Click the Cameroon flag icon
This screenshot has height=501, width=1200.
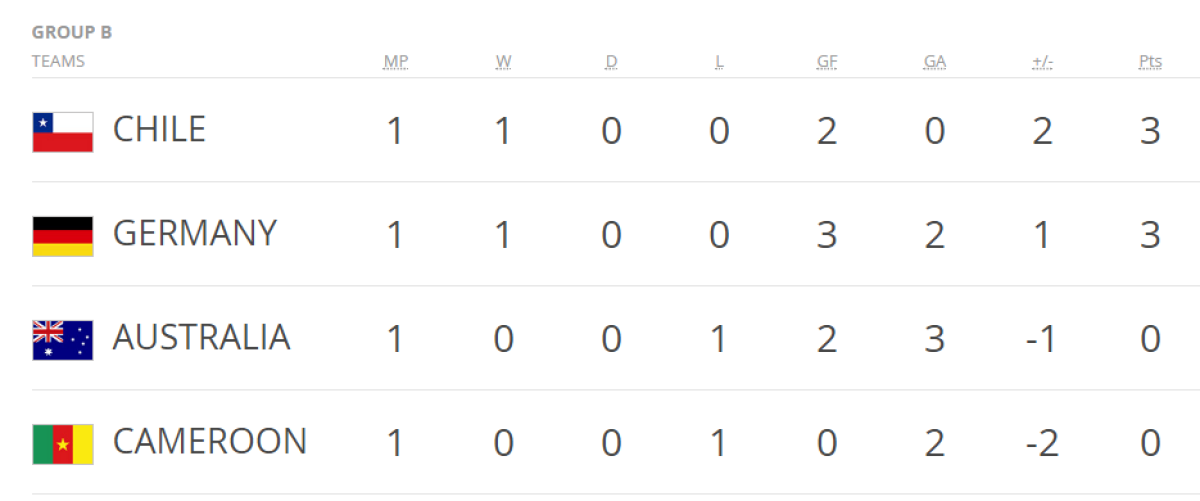pyautogui.click(x=62, y=443)
